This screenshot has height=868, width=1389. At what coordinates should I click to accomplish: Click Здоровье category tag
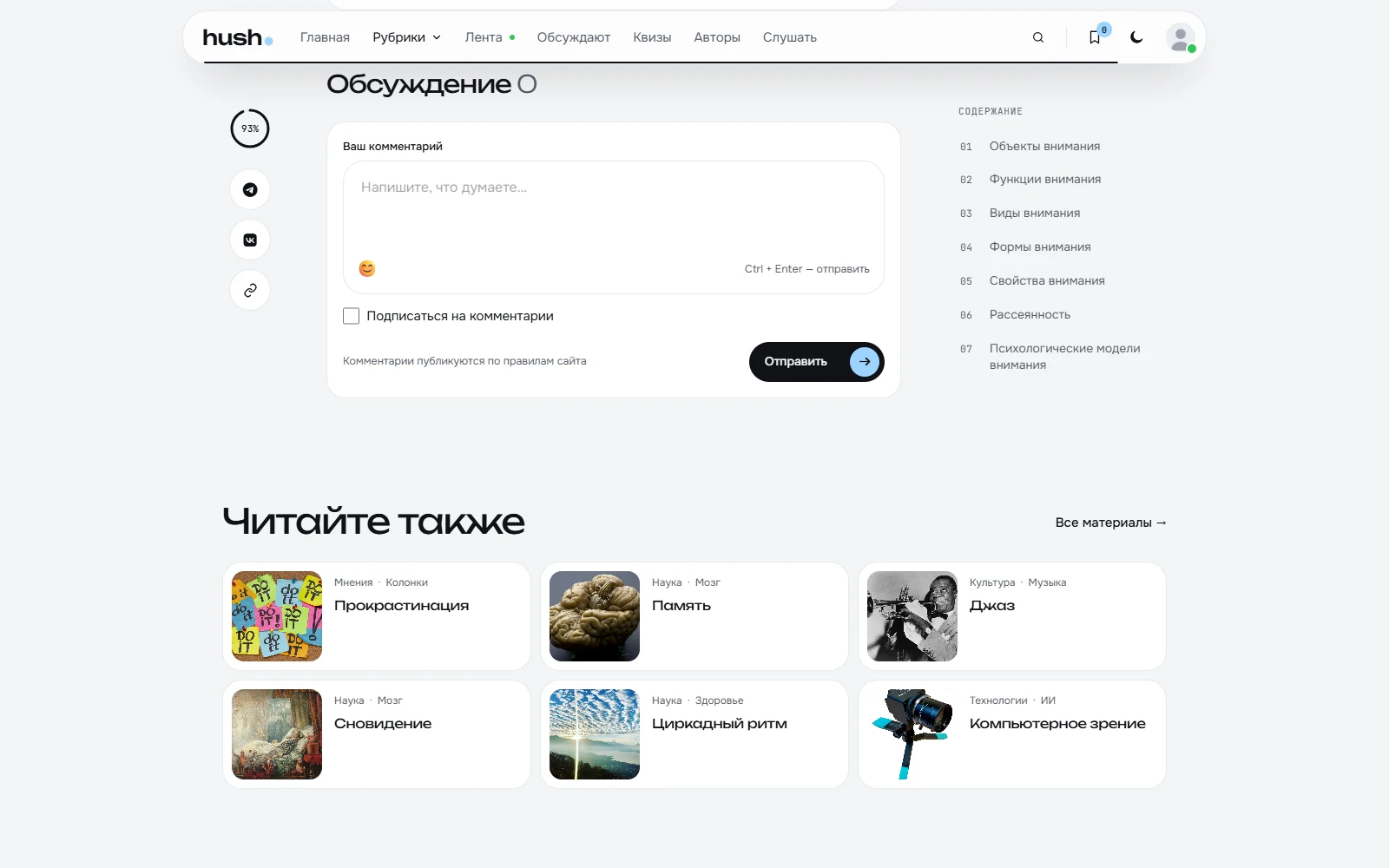[719, 700]
